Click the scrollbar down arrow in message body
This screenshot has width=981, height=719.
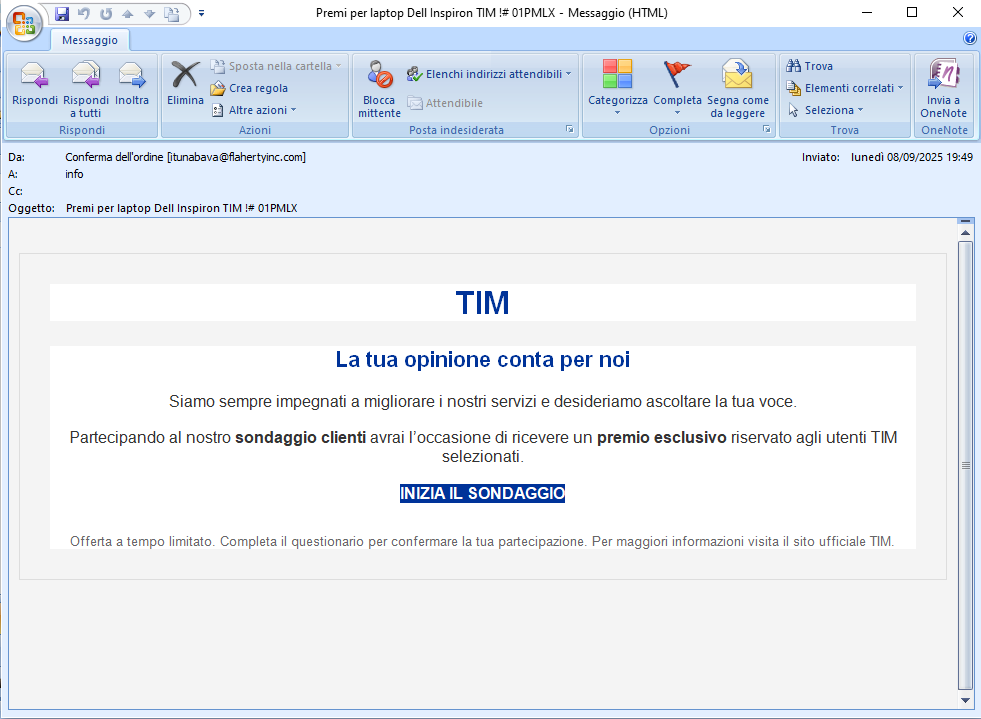(965, 700)
